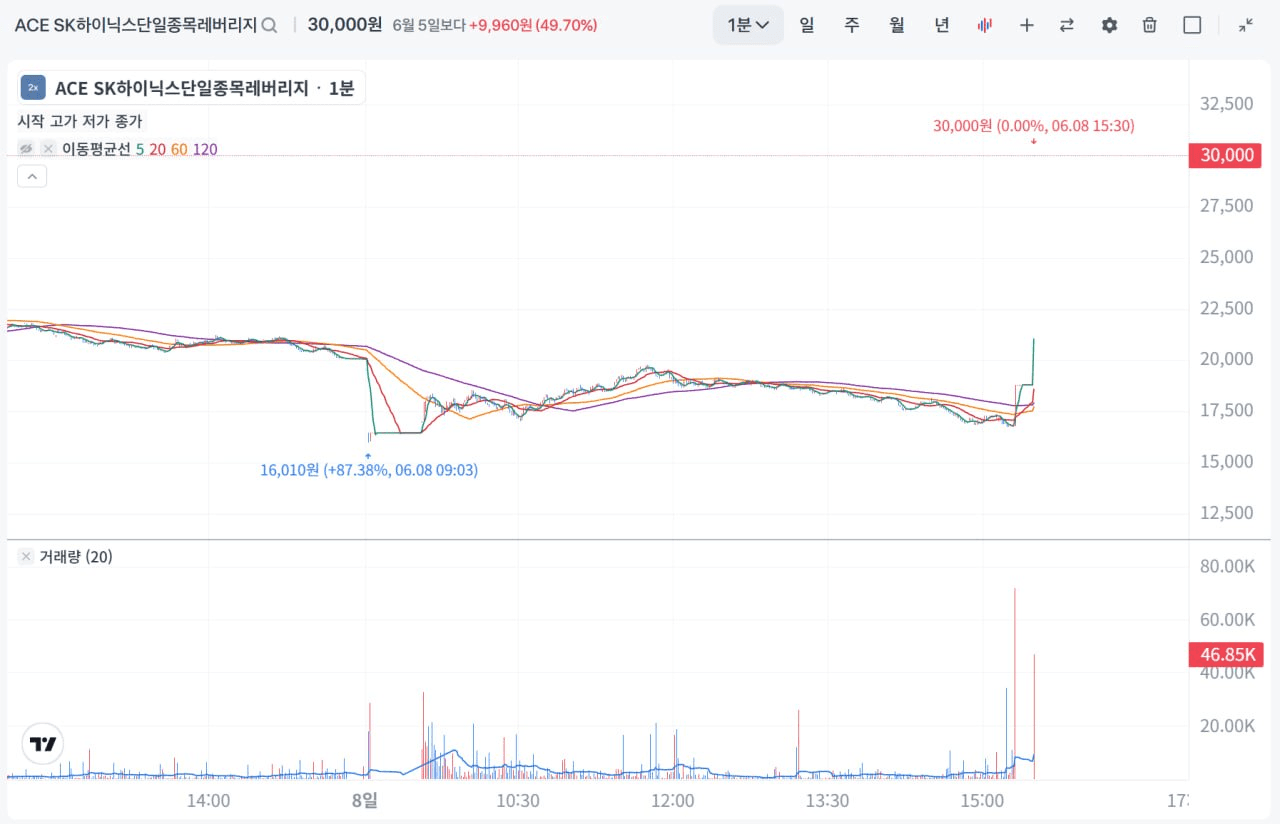Switch chart to monthly 월 interval

pyautogui.click(x=897, y=25)
